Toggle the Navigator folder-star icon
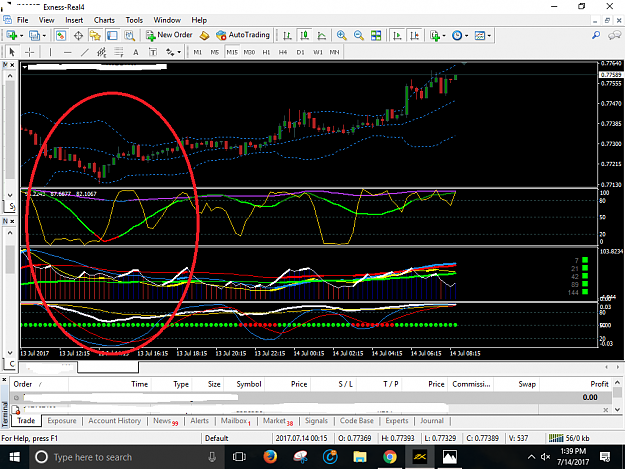The height and width of the screenshot is (469, 625). 95,35
